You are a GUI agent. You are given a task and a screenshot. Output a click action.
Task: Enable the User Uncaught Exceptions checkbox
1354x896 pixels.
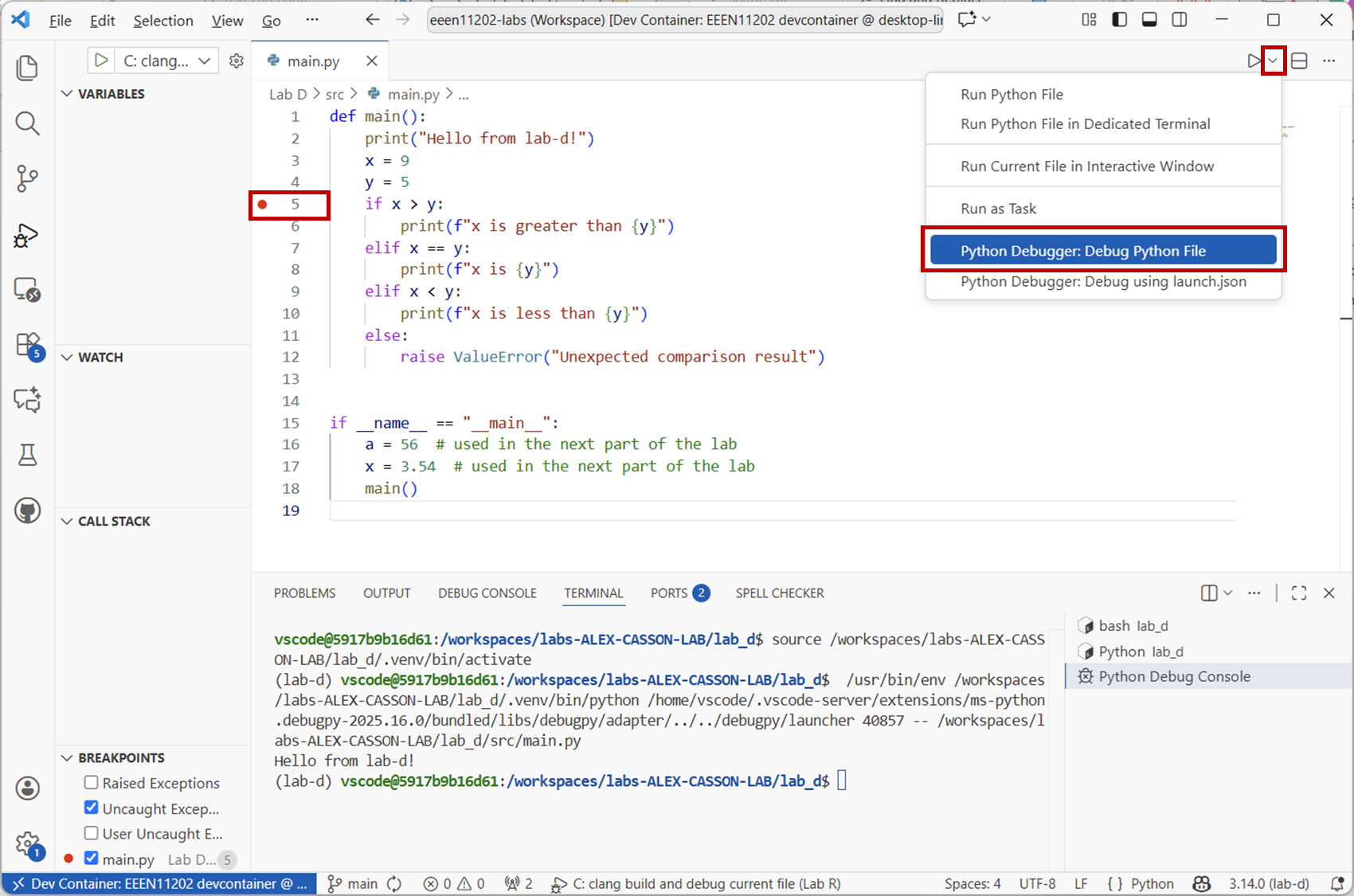click(92, 833)
